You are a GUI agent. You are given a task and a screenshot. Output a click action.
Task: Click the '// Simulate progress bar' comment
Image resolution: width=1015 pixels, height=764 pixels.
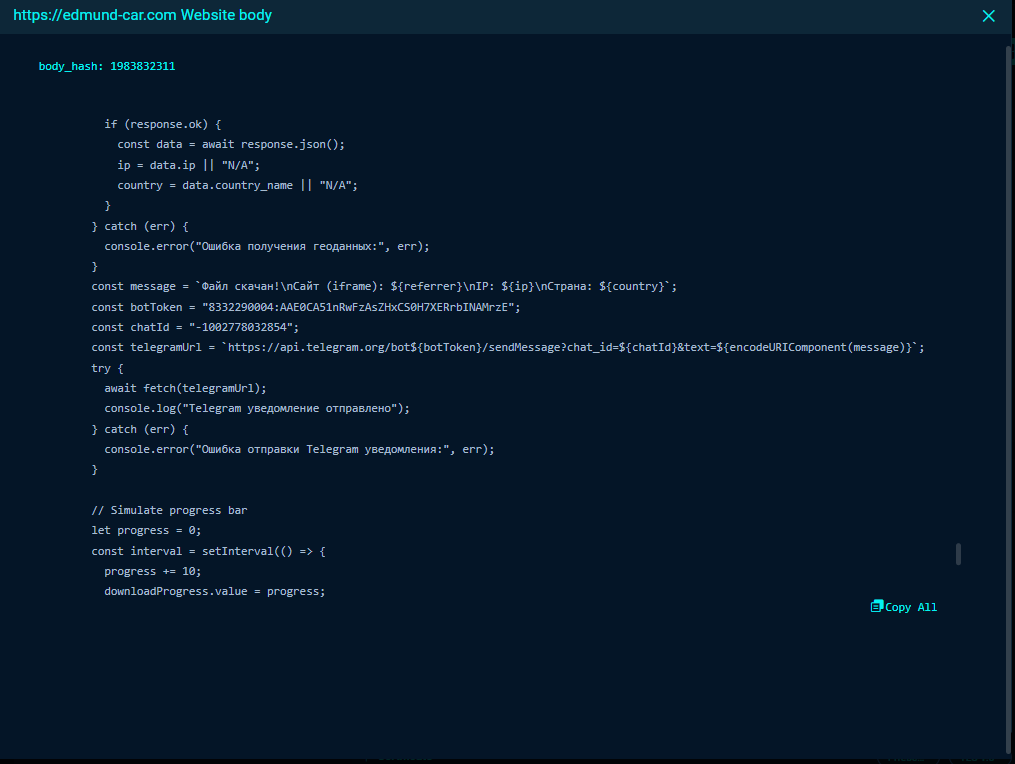click(169, 510)
